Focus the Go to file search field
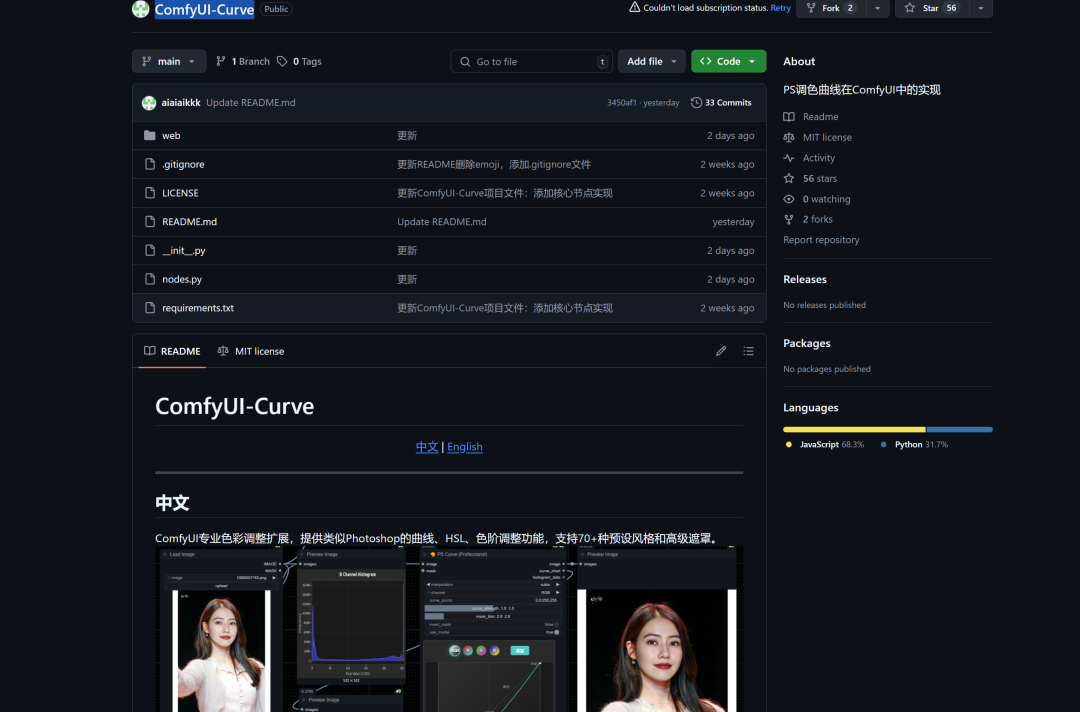The image size is (1080, 712). [531, 61]
